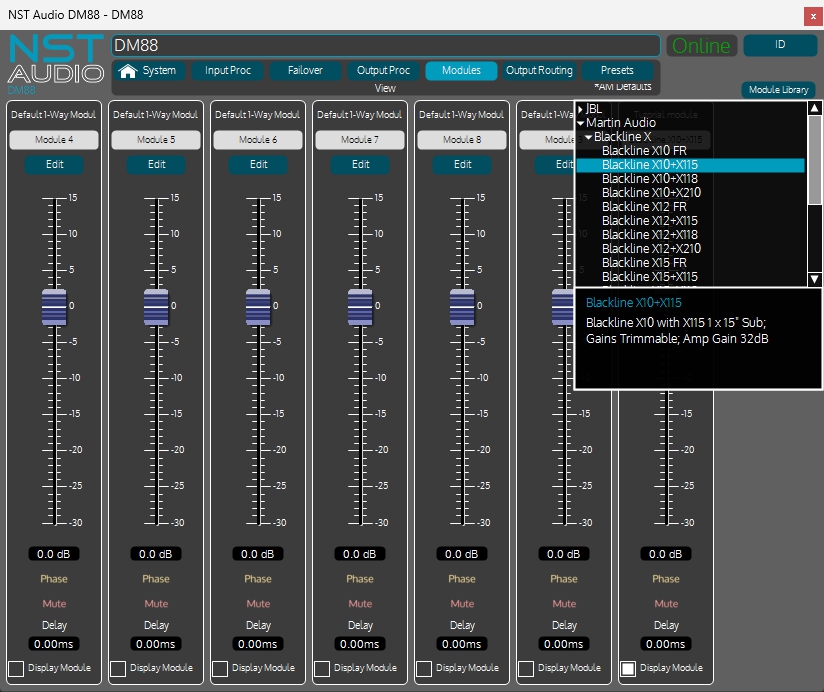This screenshot has height=692, width=824.
Task: Enable Display Module for Module 5
Action: 118,669
